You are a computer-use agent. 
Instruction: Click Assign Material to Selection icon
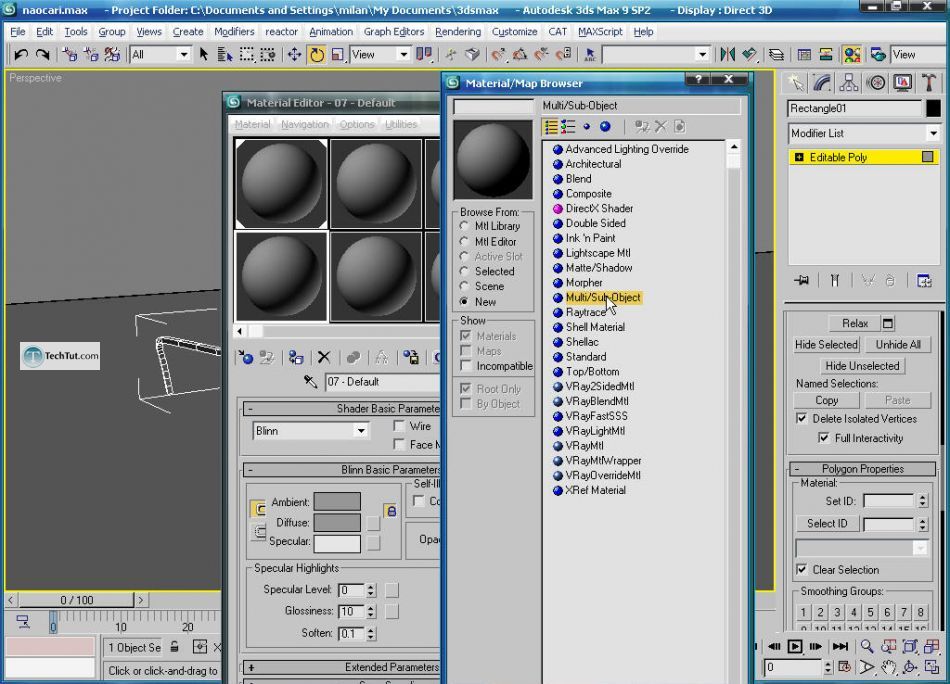(295, 357)
